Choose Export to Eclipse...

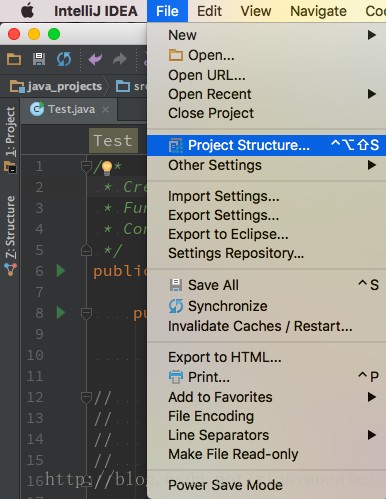[x=266, y=234]
